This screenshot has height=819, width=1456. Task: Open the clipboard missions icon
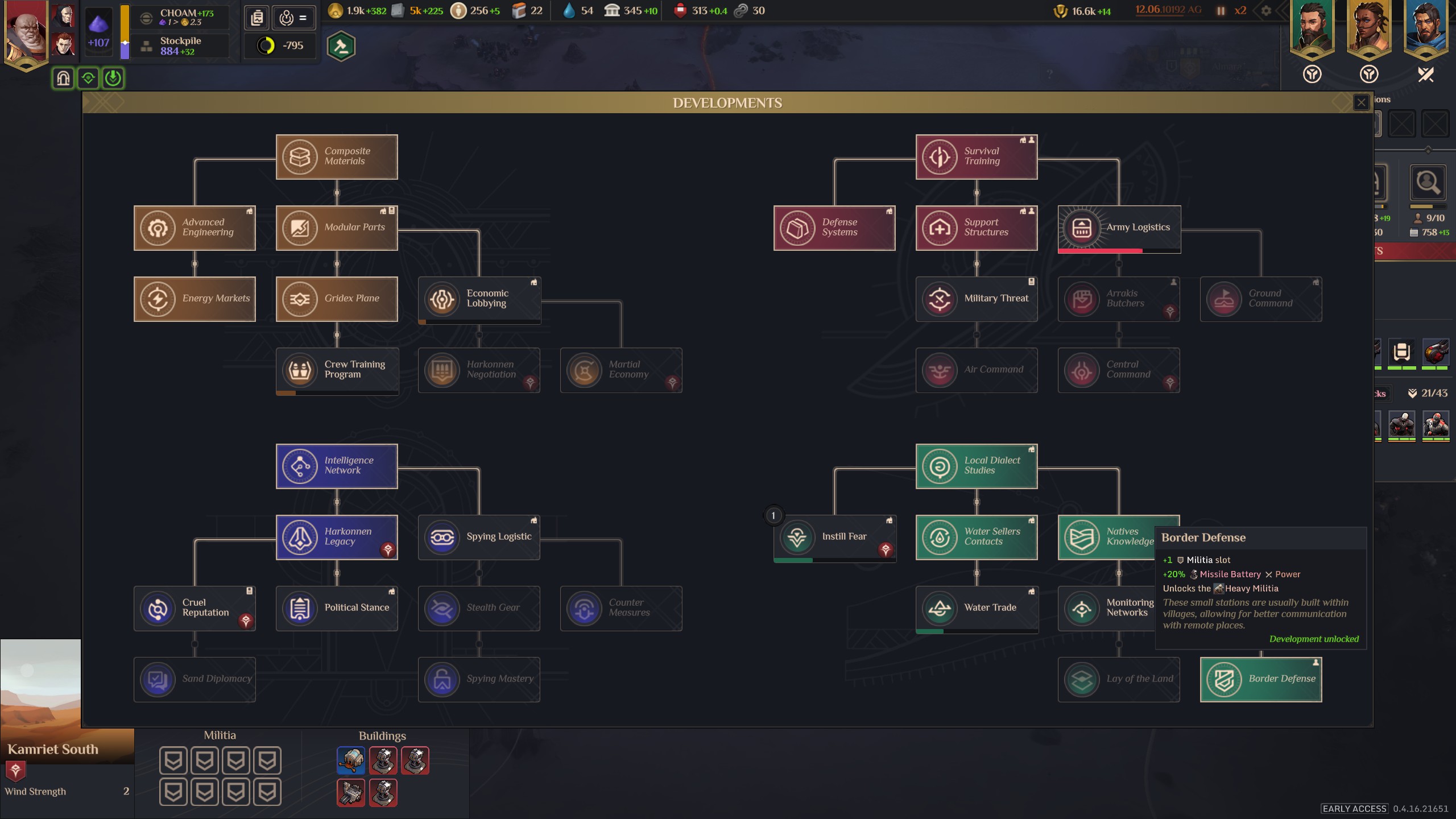[257, 18]
